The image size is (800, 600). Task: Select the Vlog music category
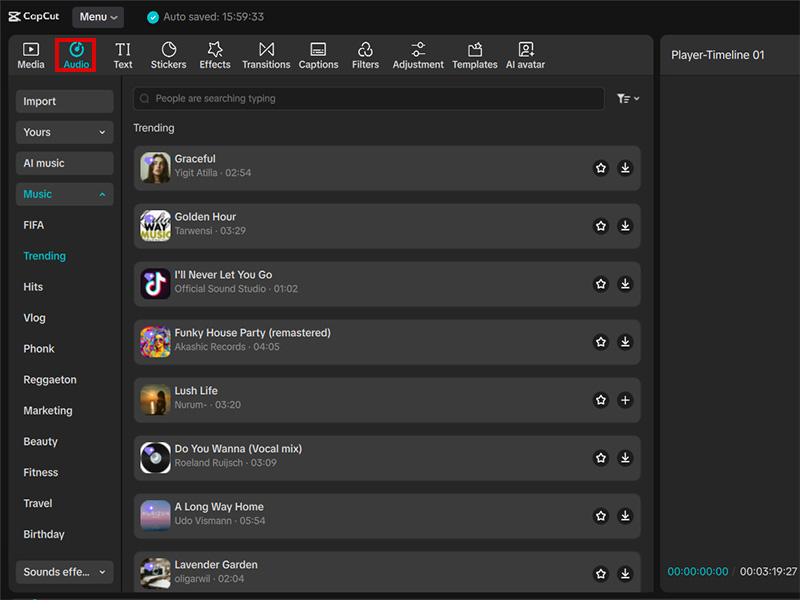pyautogui.click(x=34, y=318)
